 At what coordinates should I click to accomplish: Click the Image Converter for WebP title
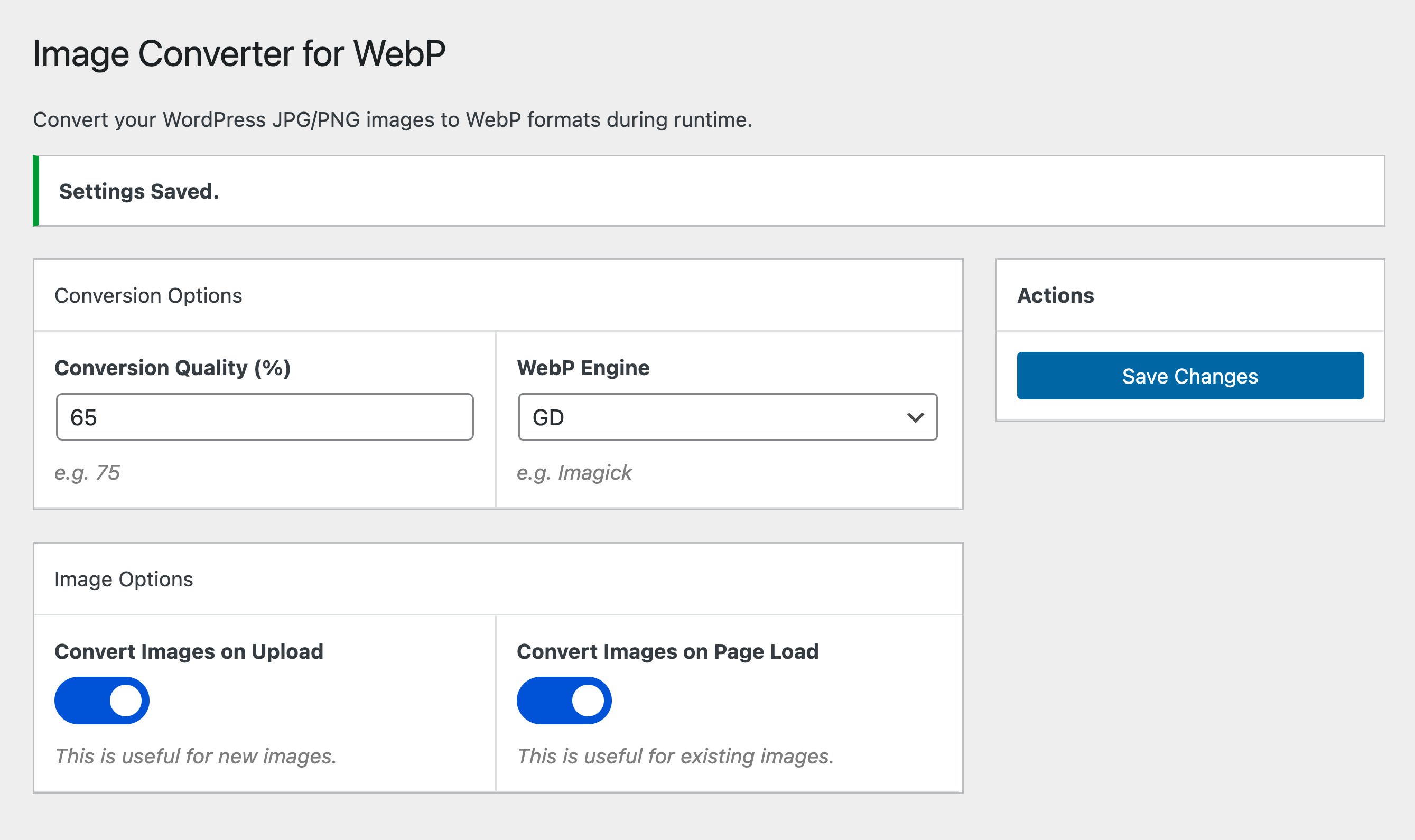click(239, 54)
